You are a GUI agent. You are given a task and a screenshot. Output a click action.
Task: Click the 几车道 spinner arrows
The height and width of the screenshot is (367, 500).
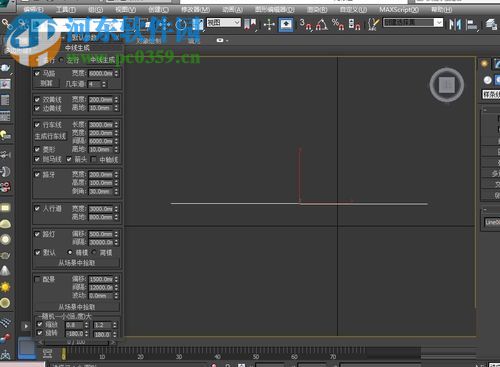point(104,84)
